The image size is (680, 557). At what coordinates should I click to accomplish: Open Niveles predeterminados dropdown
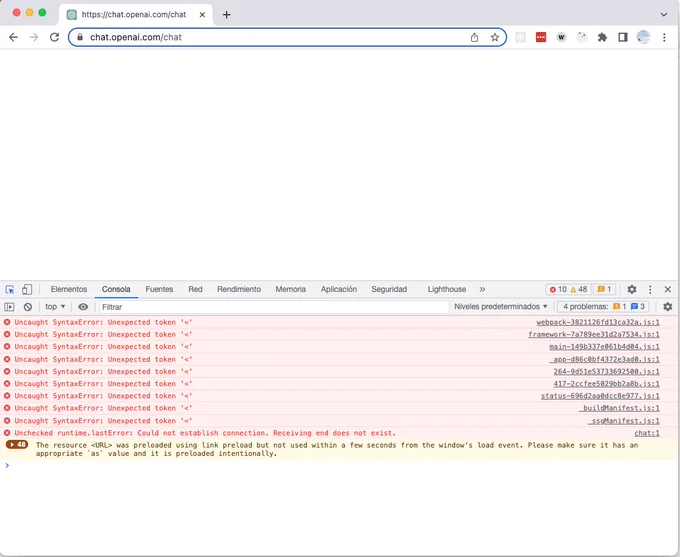[x=501, y=307]
